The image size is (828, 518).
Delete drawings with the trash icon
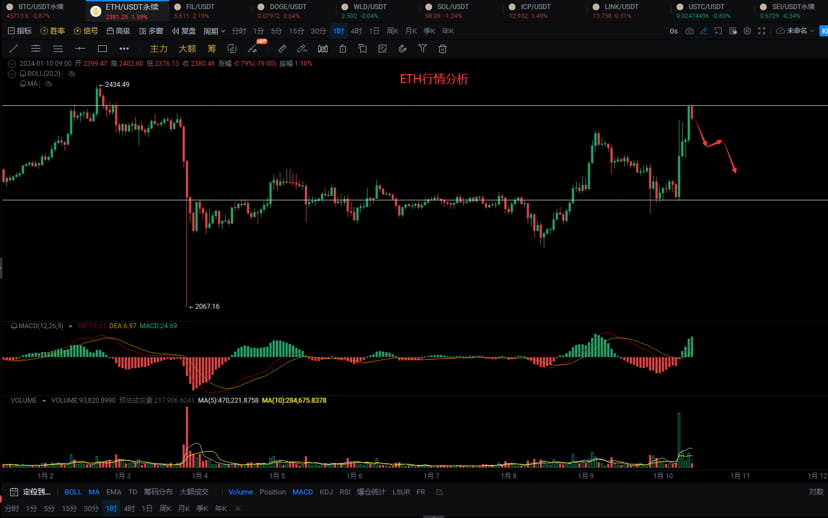click(x=443, y=49)
